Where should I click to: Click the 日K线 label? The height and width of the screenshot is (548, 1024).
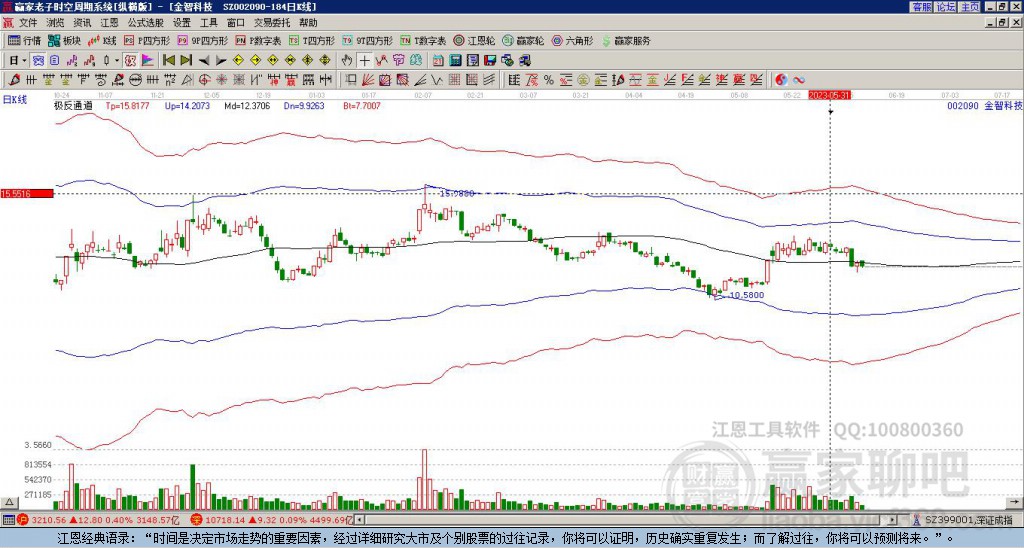click(14, 100)
